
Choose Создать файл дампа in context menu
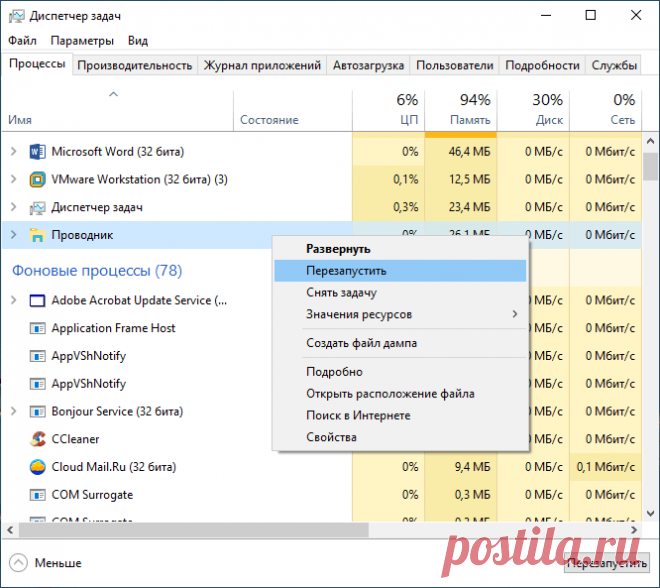[400, 343]
